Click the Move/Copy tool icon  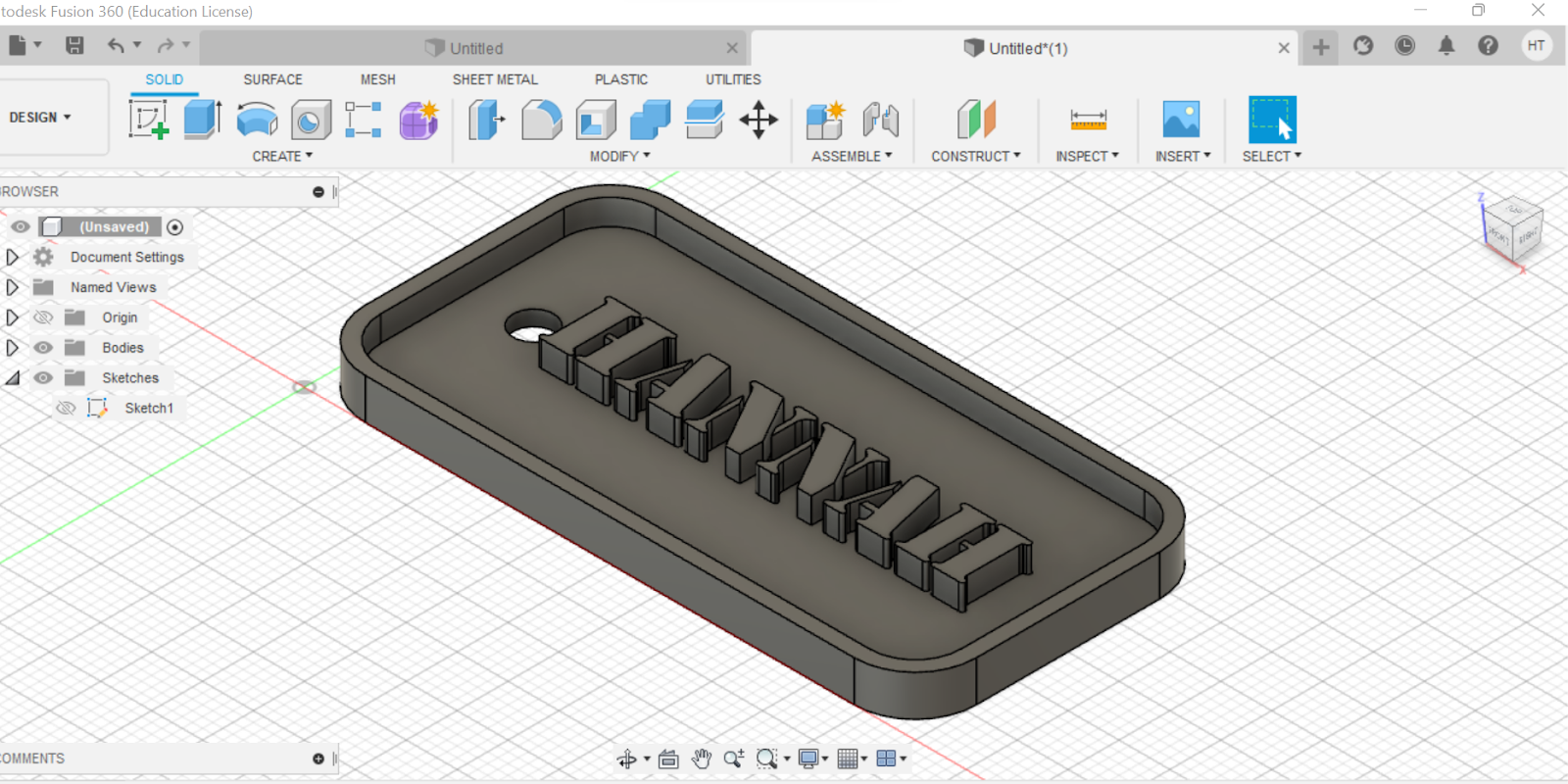point(759,121)
